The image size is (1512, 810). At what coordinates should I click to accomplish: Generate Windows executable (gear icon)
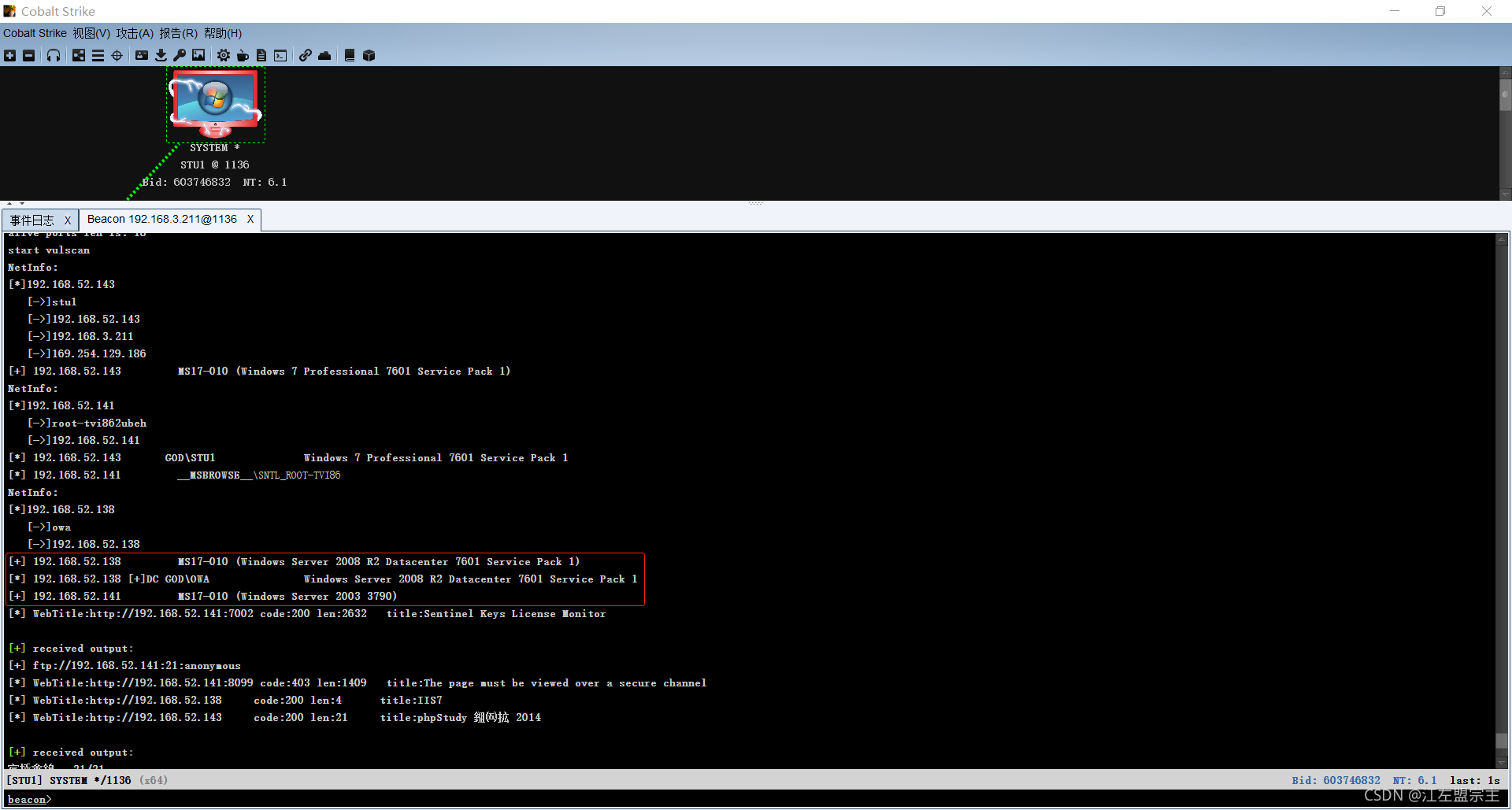pyautogui.click(x=224, y=55)
